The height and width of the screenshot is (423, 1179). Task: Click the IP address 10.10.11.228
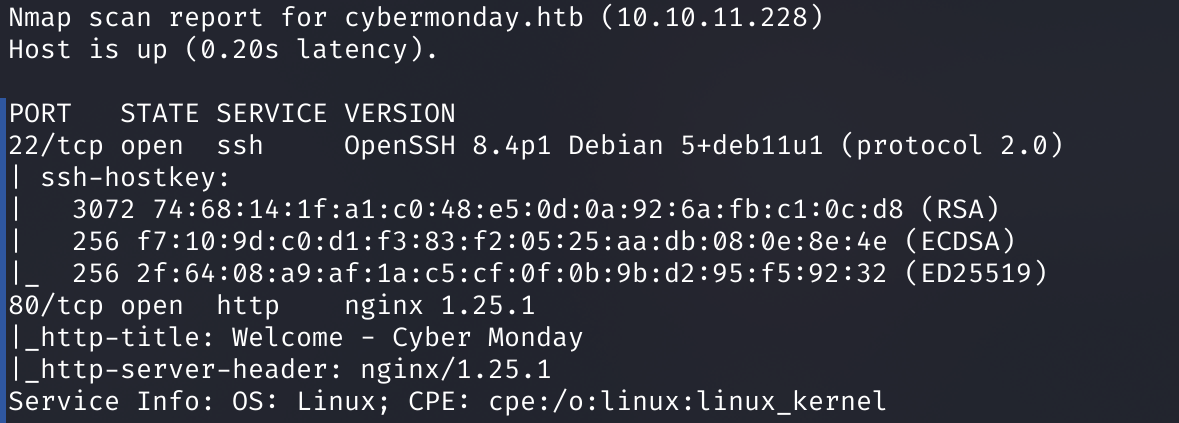(712, 18)
